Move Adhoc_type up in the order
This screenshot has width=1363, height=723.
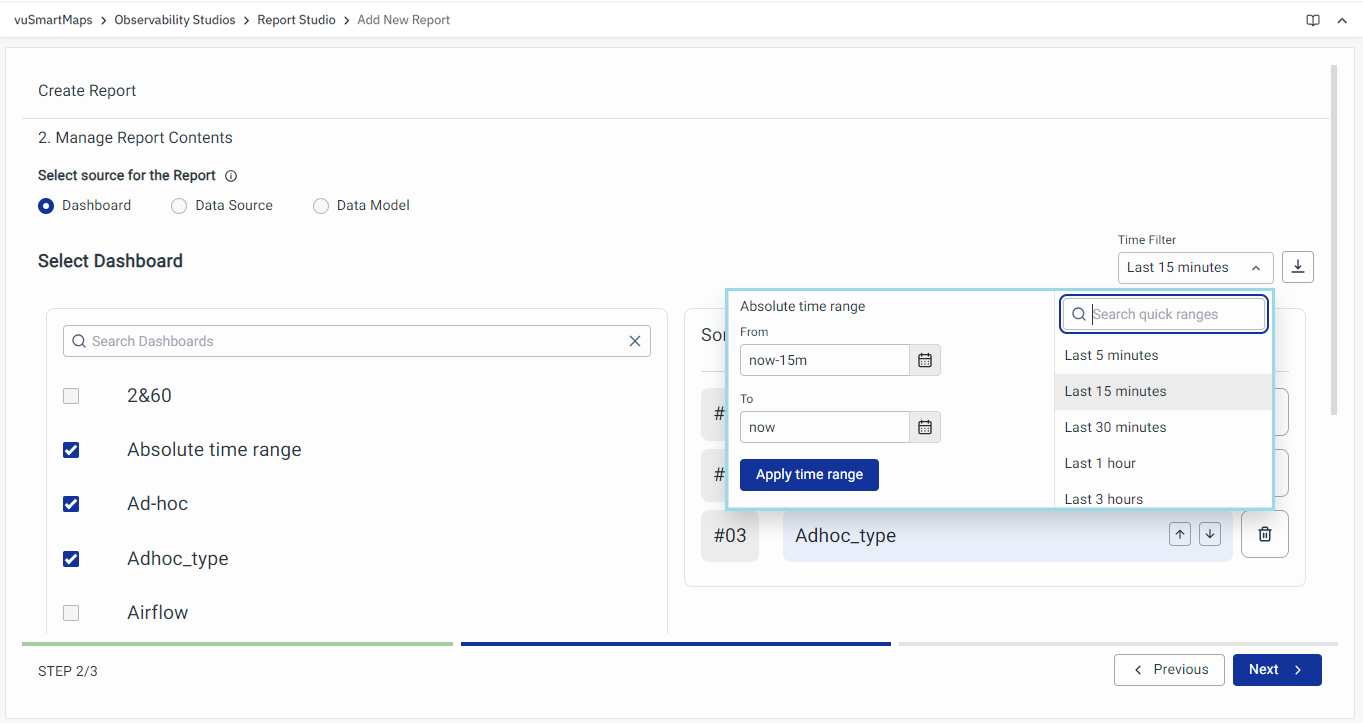tap(1180, 535)
